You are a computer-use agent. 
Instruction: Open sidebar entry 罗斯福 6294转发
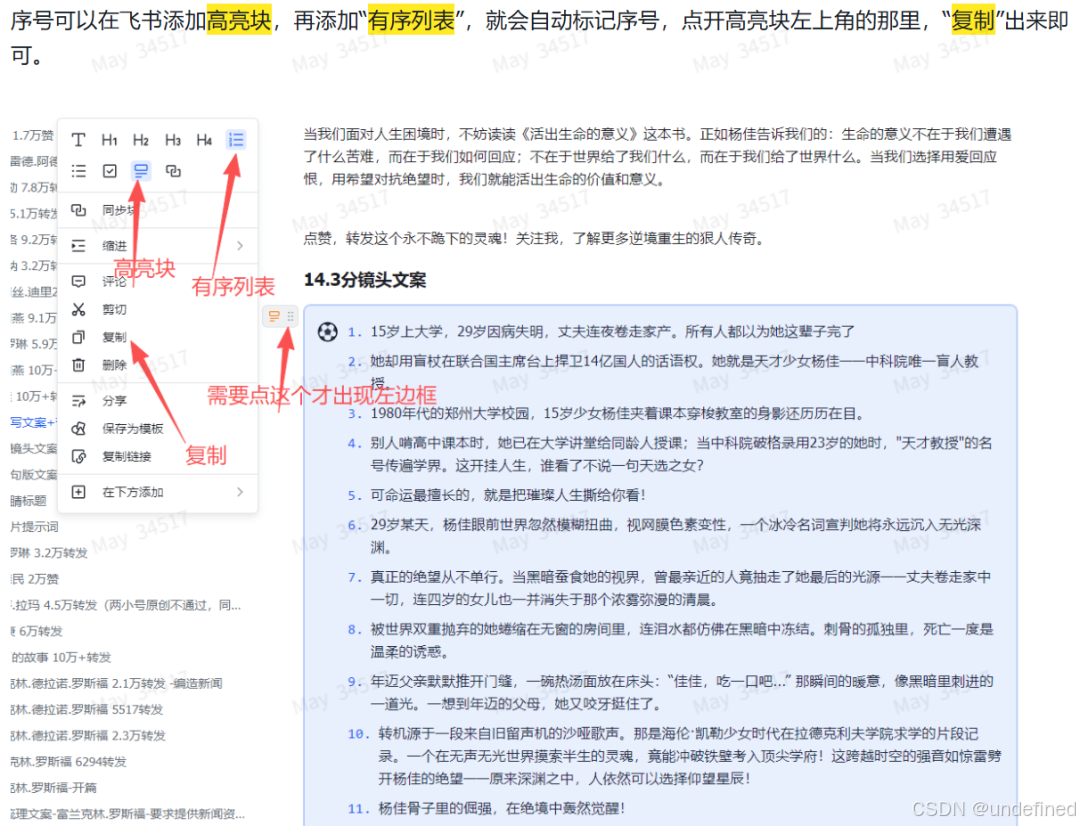pos(68,763)
